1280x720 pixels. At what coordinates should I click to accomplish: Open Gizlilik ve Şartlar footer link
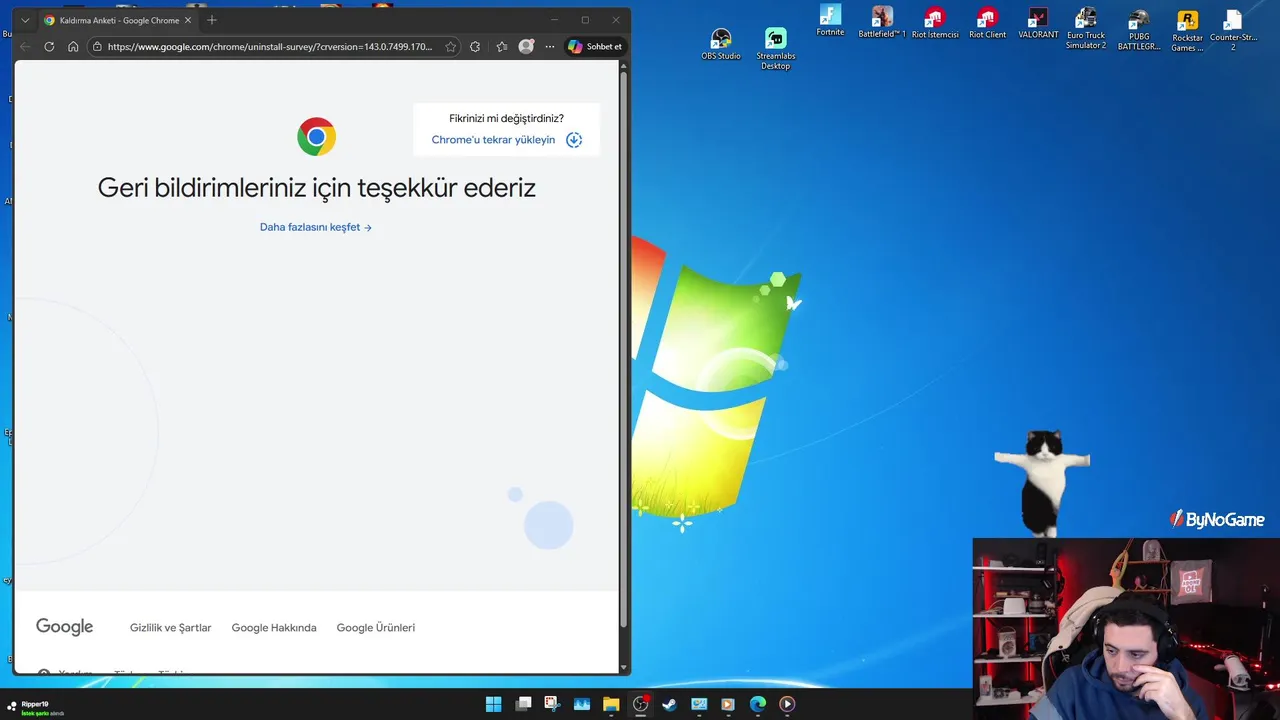170,628
